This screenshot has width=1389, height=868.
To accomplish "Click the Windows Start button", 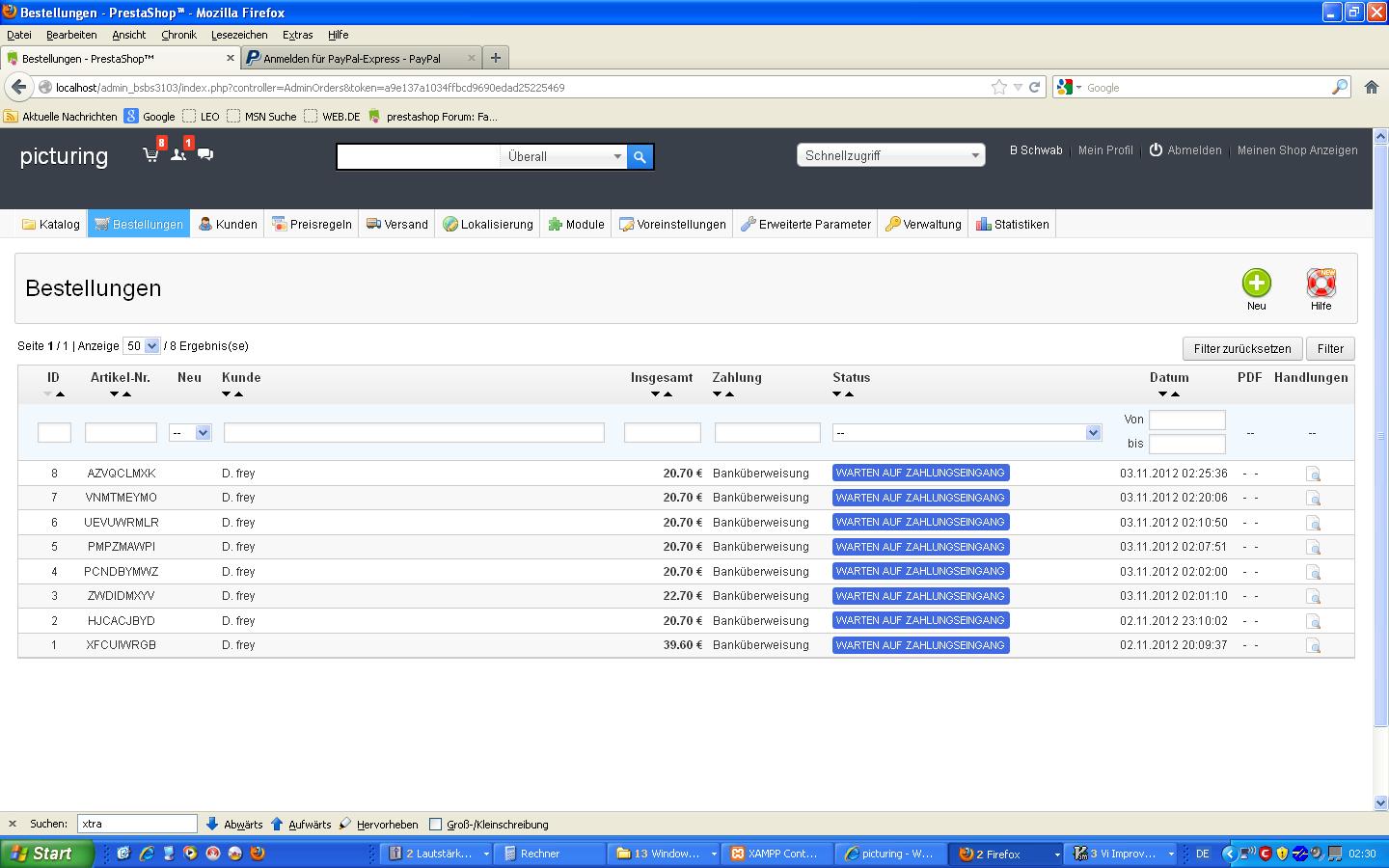I will 47,854.
